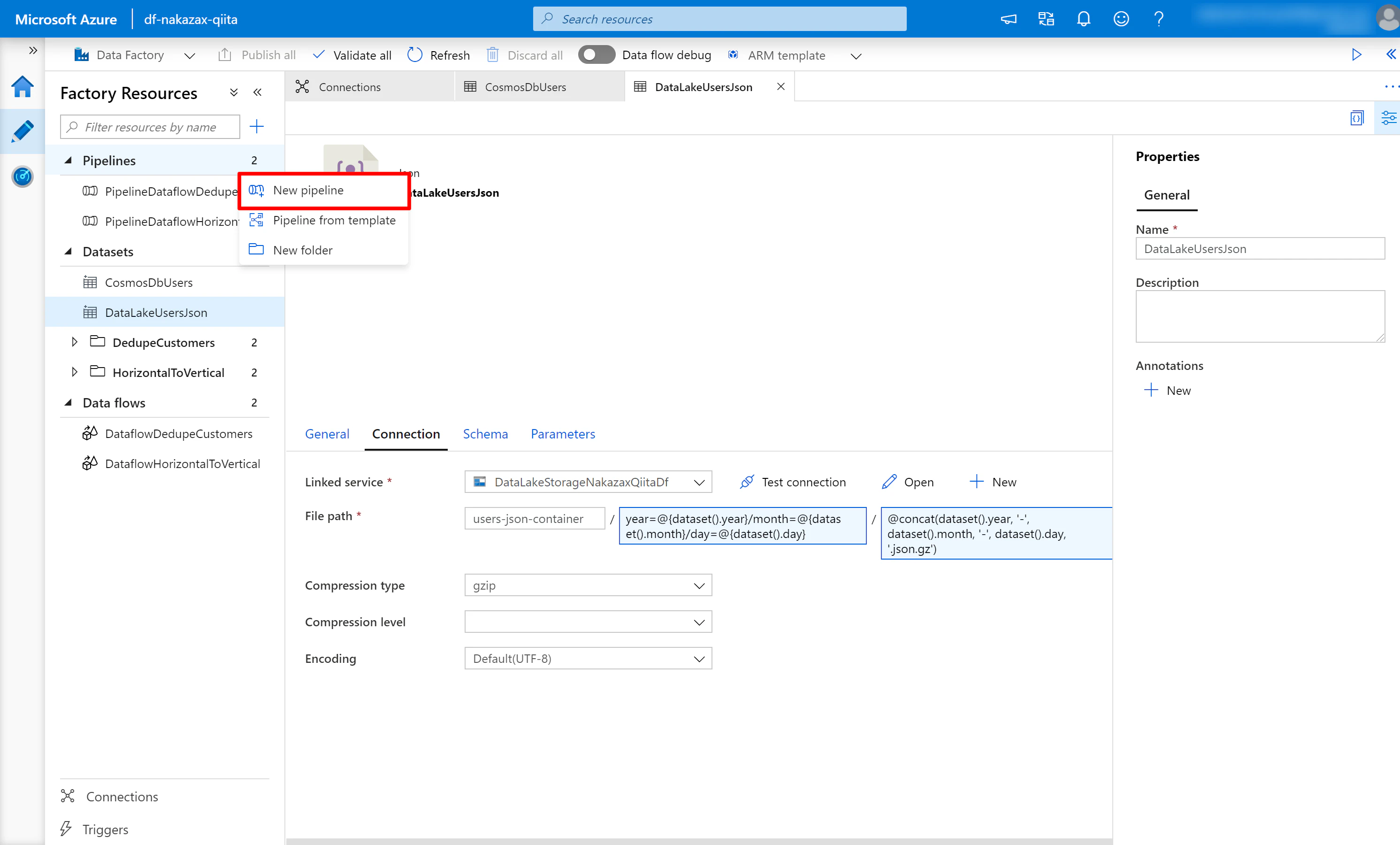Click Publish all button
The width and height of the screenshot is (1400, 845).
pos(257,55)
